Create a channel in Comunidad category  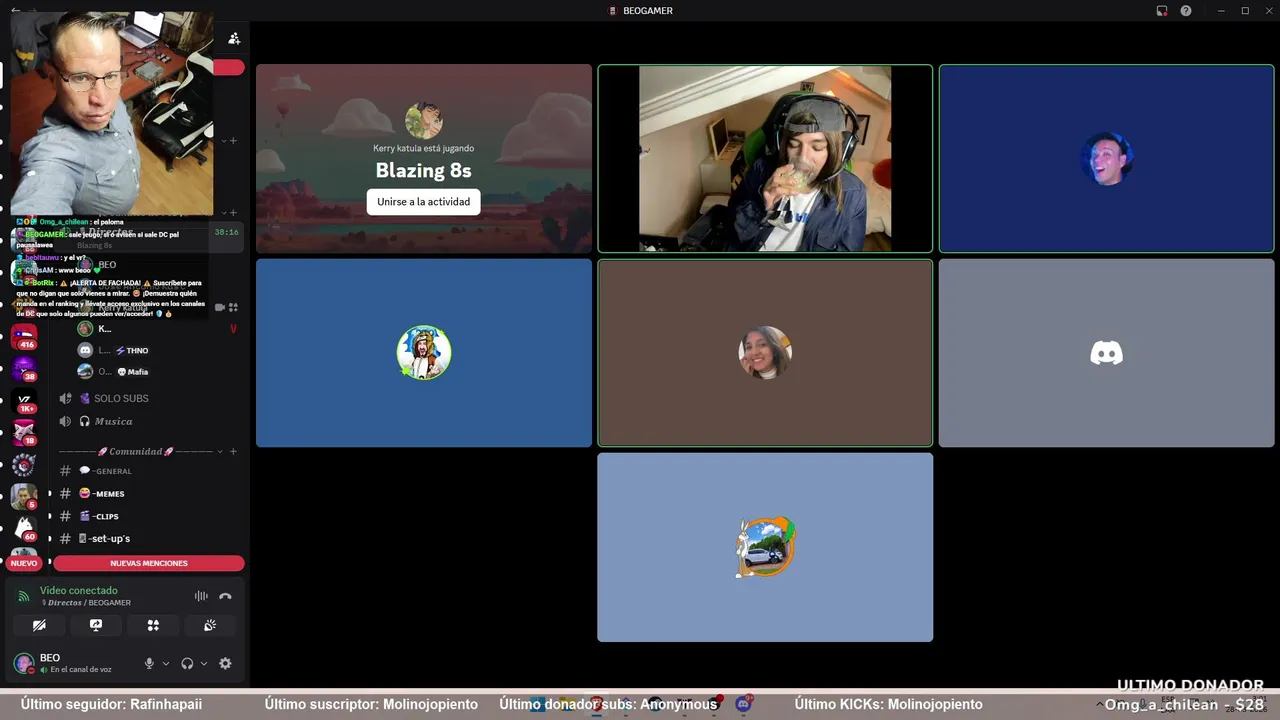click(x=233, y=451)
